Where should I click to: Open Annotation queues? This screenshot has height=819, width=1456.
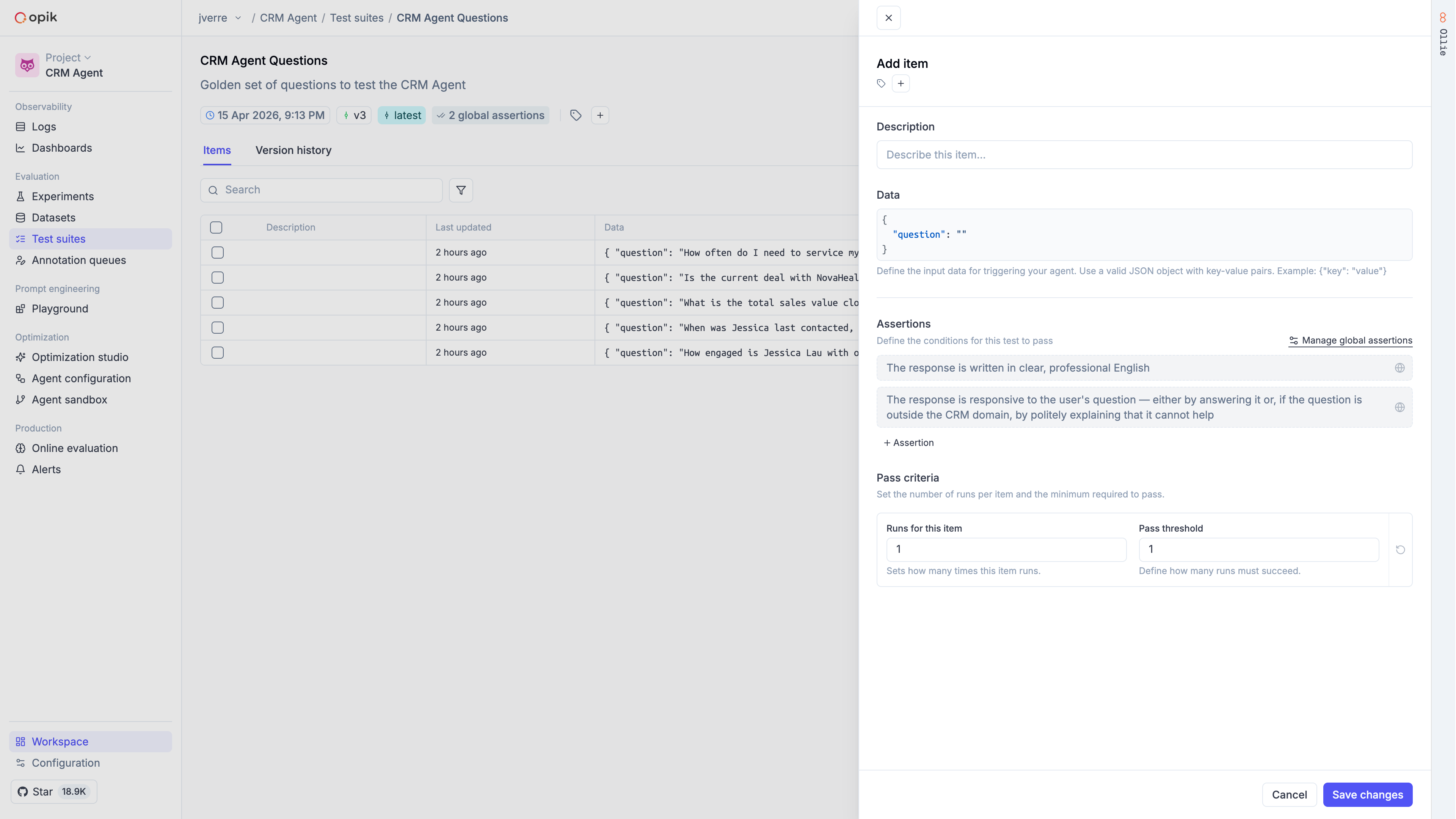(78, 260)
